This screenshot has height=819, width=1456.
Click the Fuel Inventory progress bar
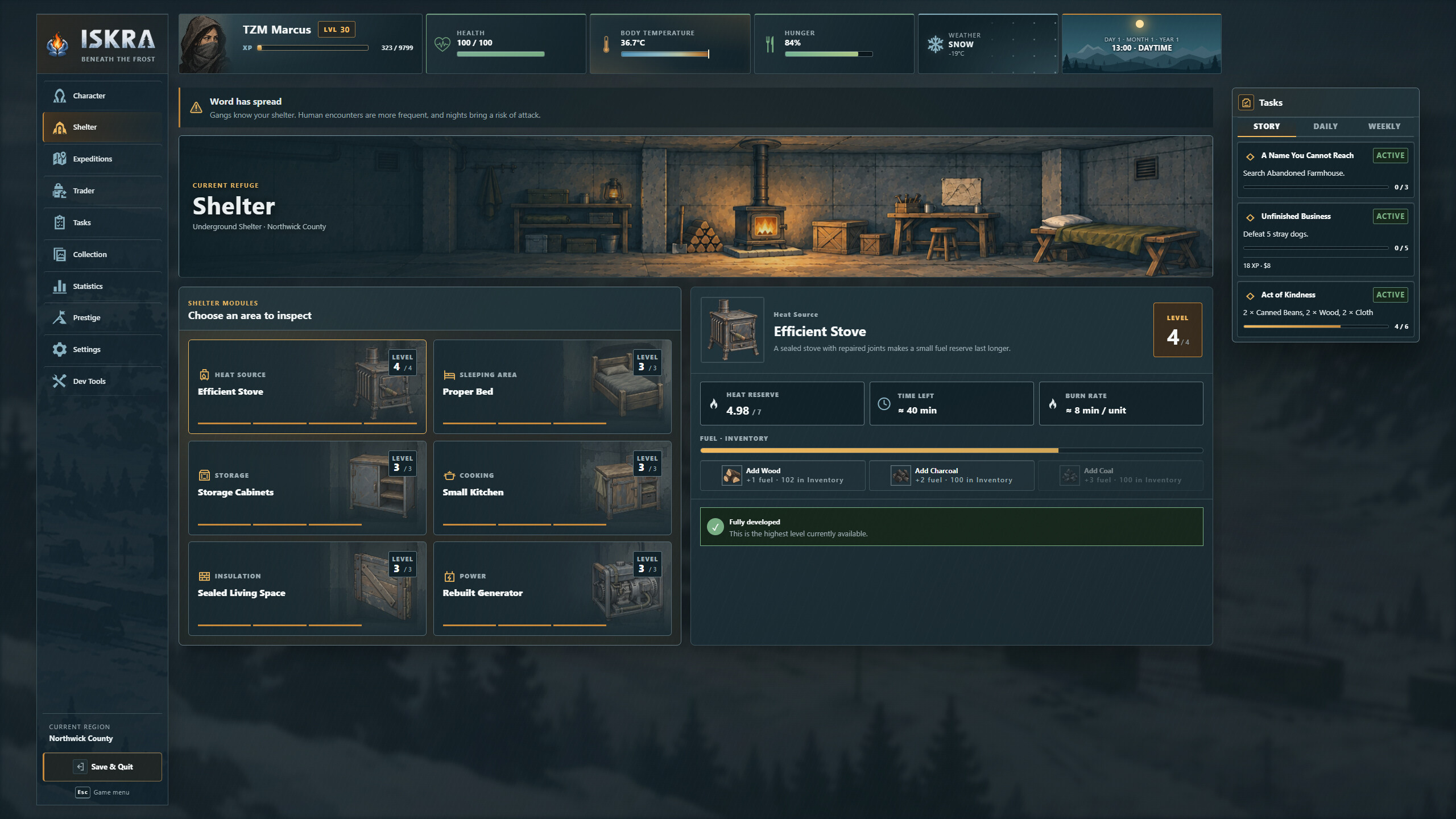pos(952,450)
